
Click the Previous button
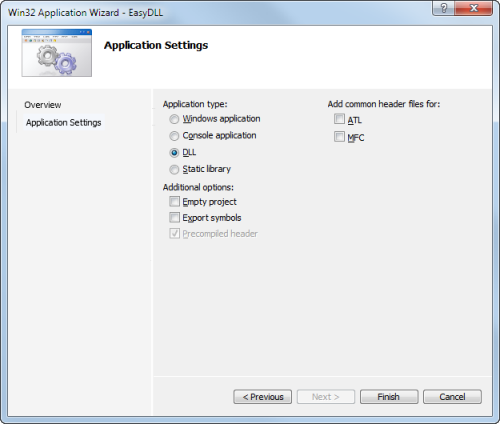tap(263, 397)
